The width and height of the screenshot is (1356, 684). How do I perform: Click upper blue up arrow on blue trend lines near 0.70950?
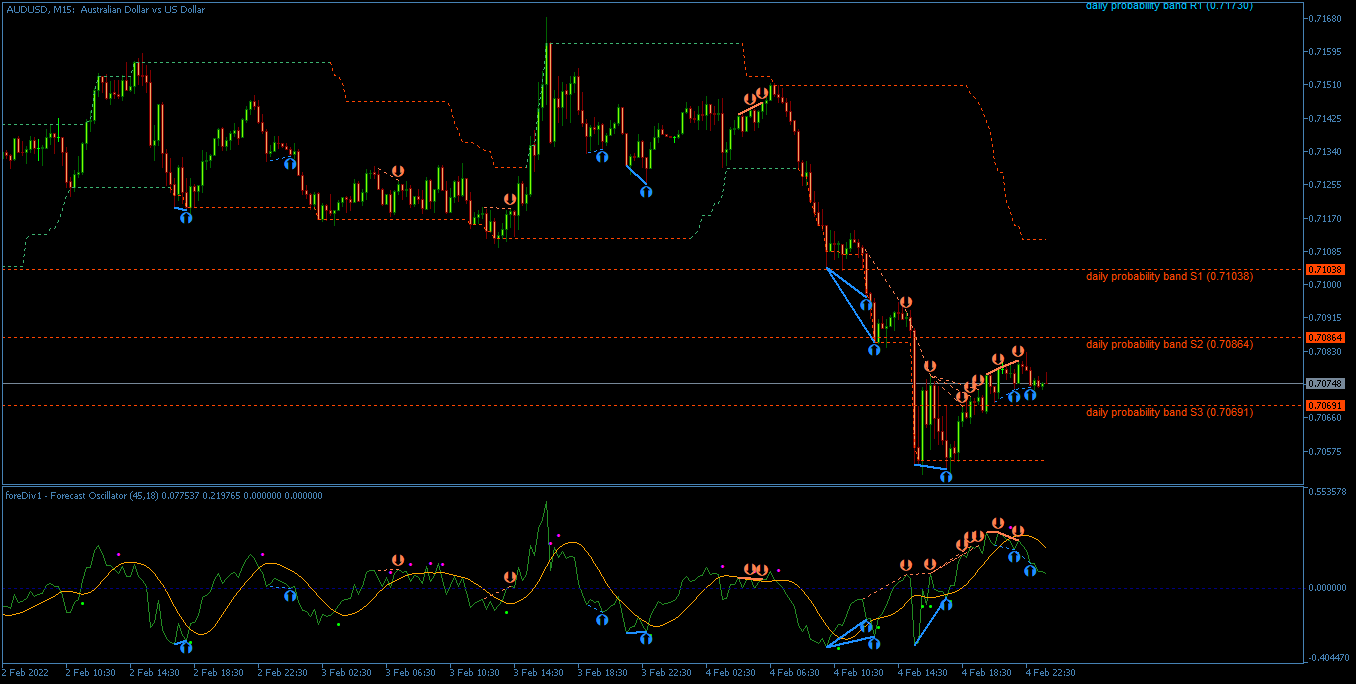click(x=866, y=304)
